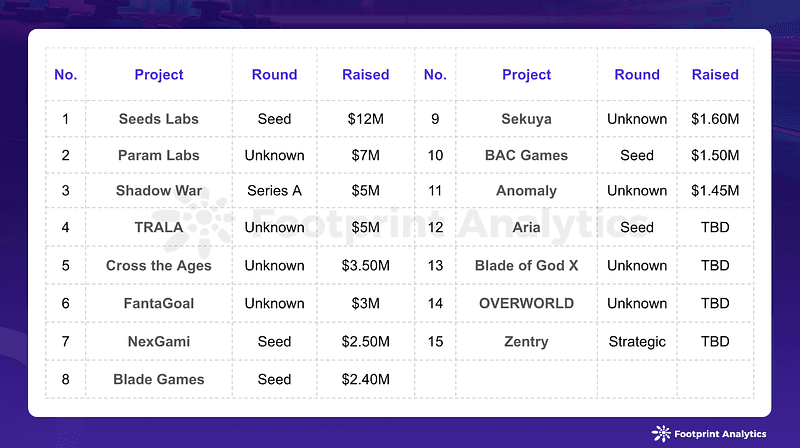Click the Footprint Analytics brand text
The width and height of the screenshot is (800, 448).
pyautogui.click(x=720, y=434)
